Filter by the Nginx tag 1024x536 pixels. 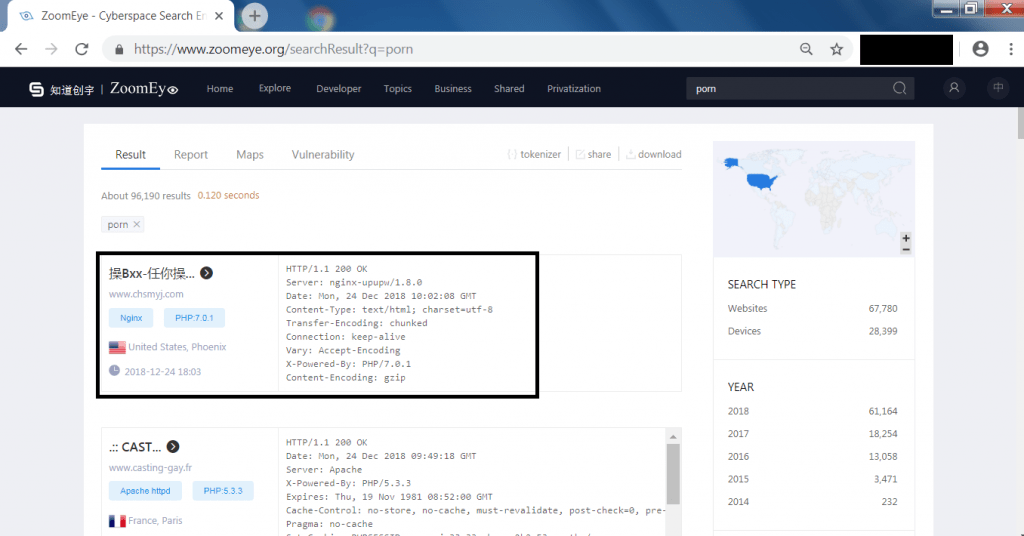click(x=131, y=318)
